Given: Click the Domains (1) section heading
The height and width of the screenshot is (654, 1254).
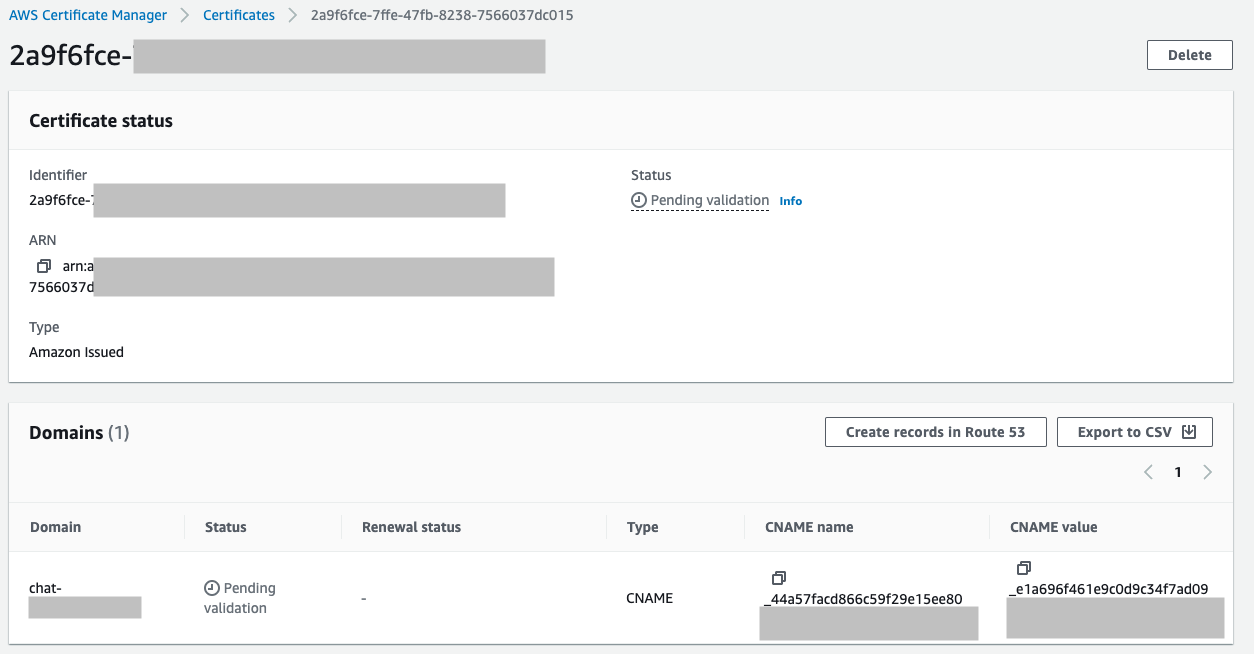Looking at the screenshot, I should click(79, 432).
